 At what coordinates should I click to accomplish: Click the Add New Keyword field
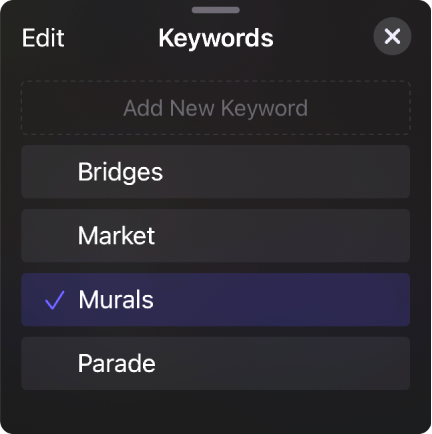pos(216,108)
